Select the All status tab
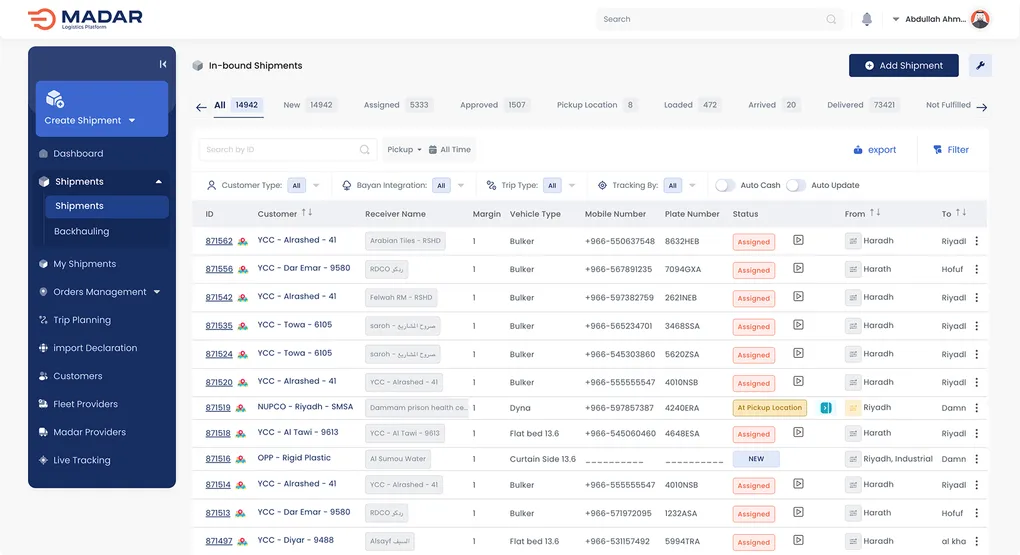 click(238, 105)
